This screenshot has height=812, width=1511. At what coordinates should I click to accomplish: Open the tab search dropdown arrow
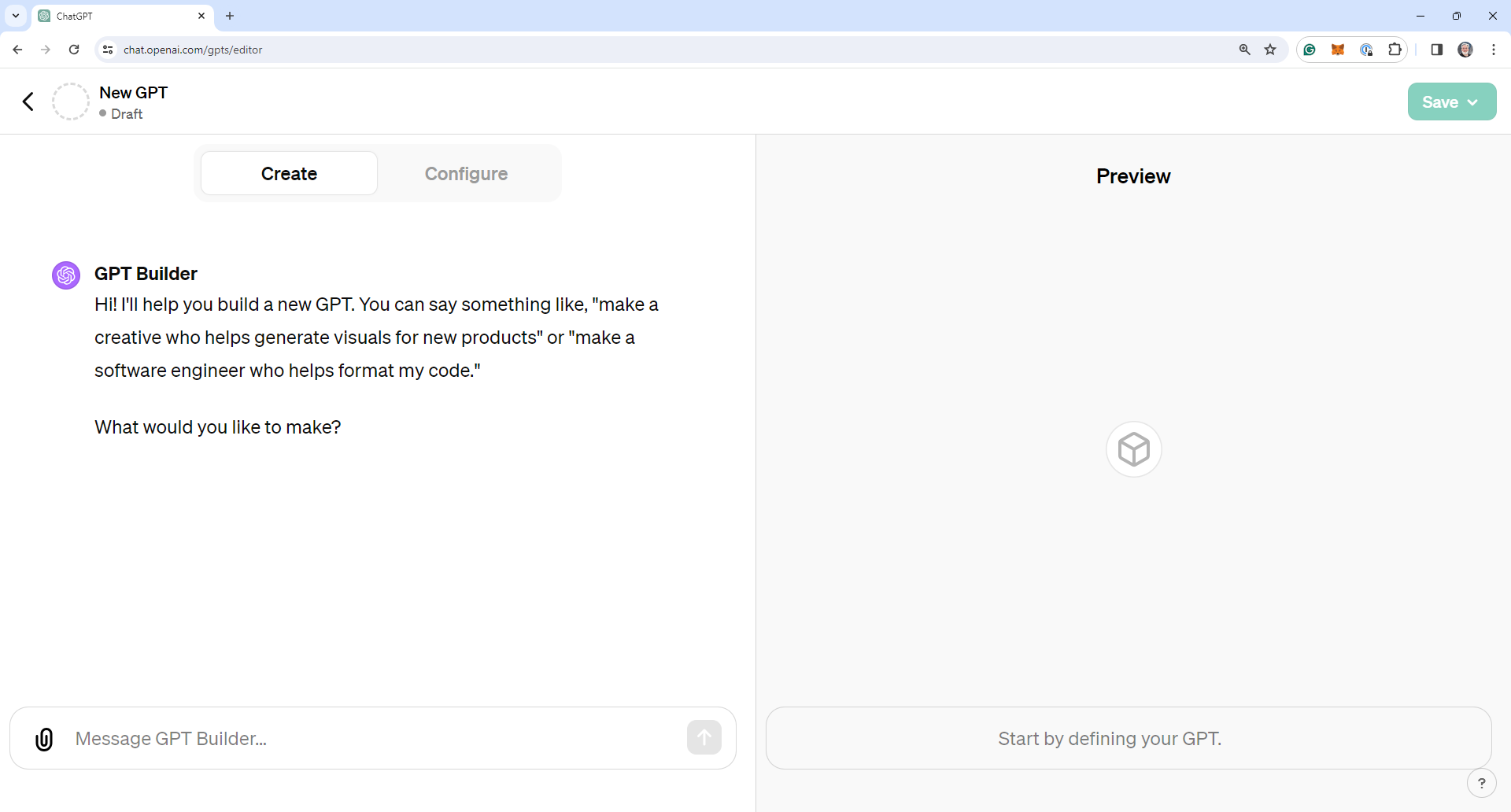point(16,16)
